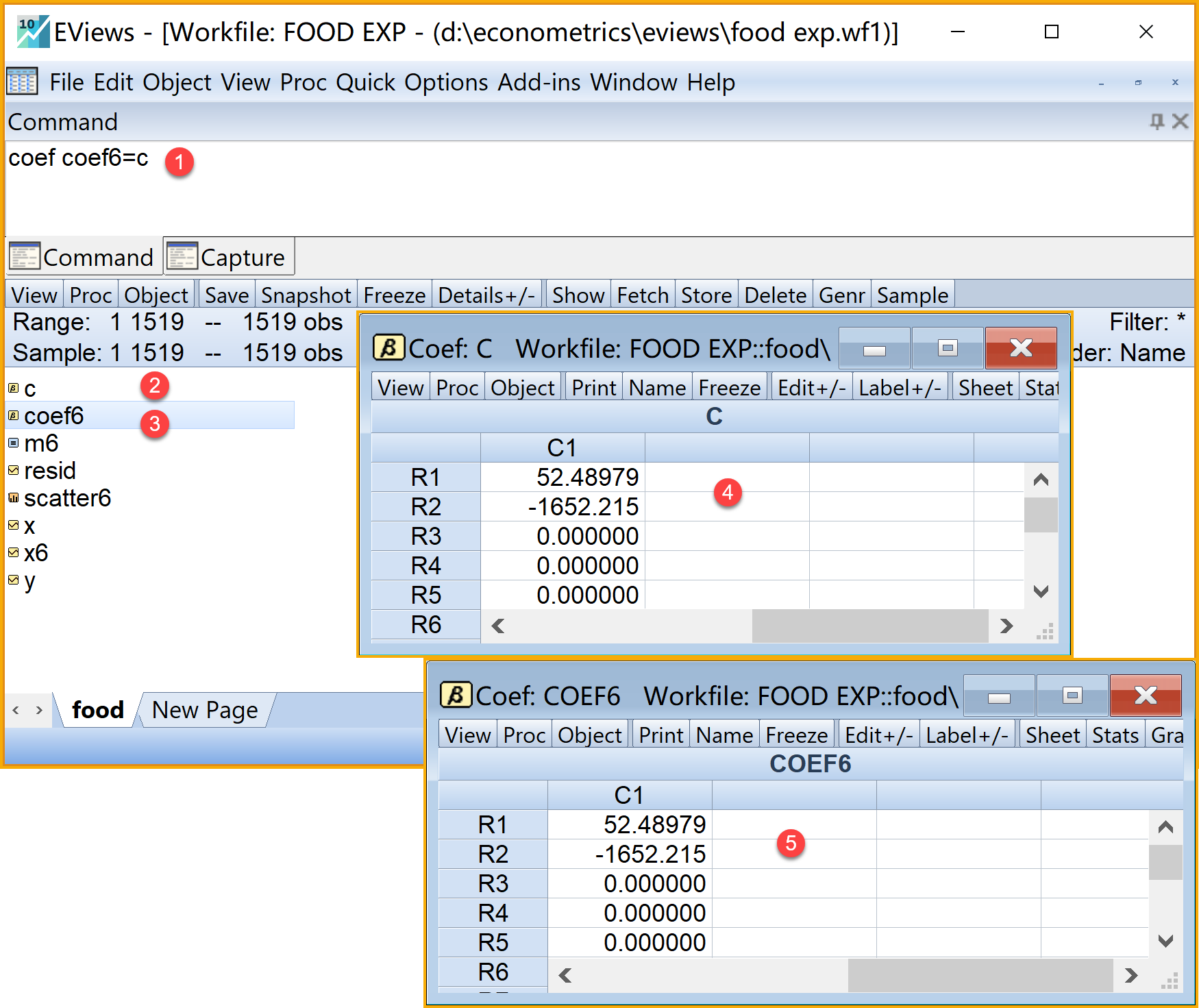Click the x6 series icon
The width and height of the screenshot is (1199, 1008).
click(13, 552)
